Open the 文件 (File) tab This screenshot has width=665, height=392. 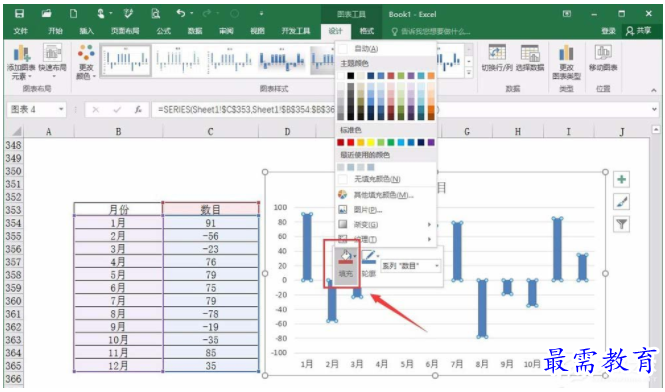point(20,31)
